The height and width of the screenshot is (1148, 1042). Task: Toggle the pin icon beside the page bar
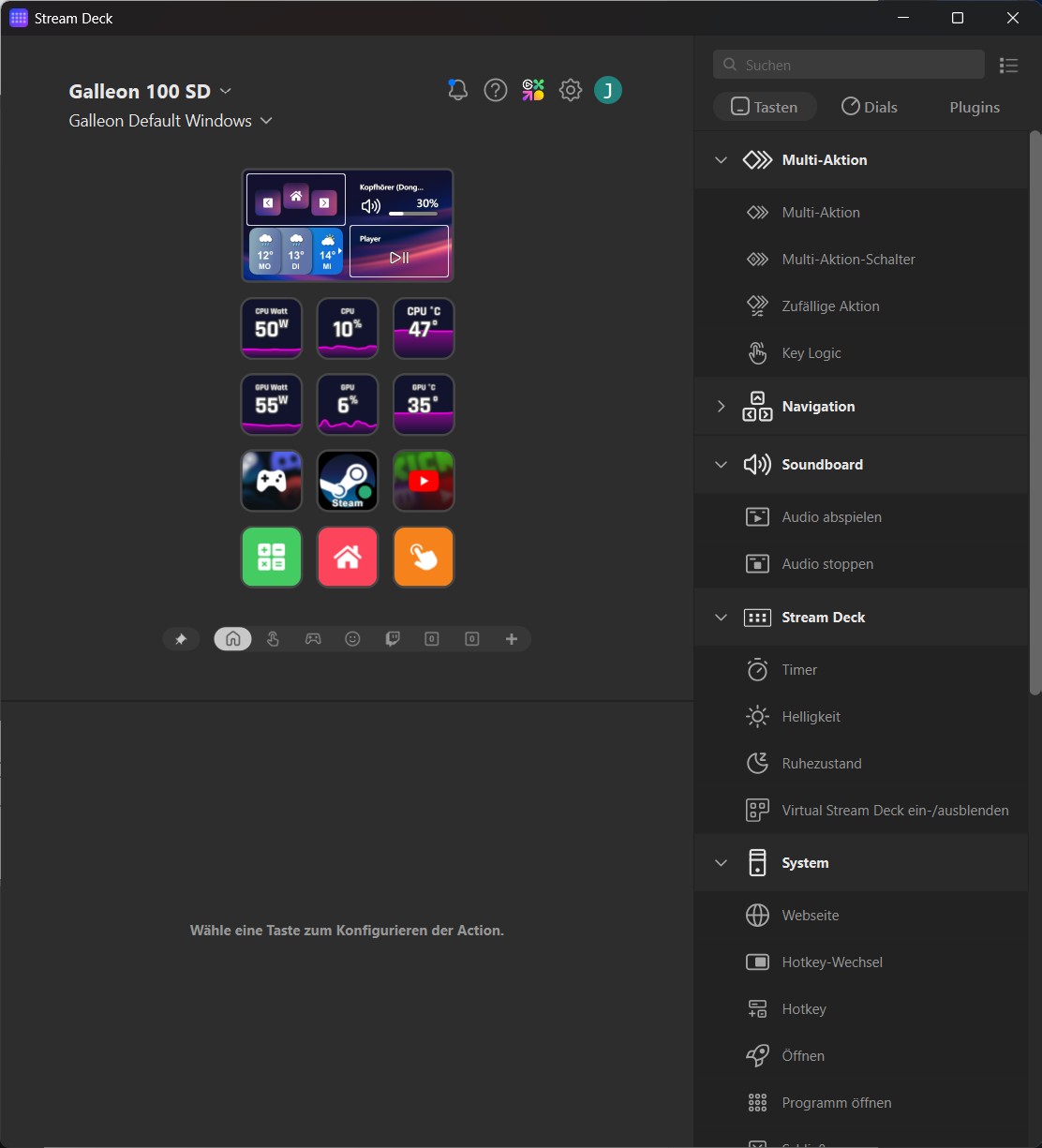181,639
